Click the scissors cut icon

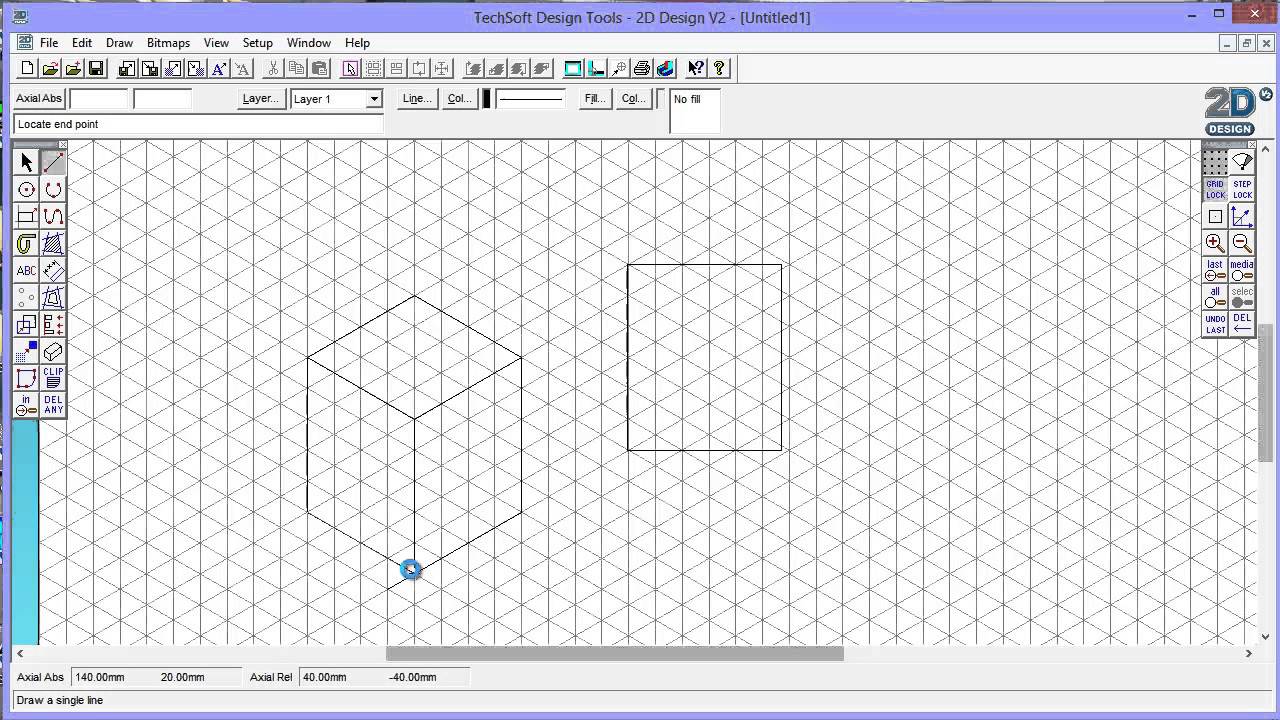[x=273, y=68]
